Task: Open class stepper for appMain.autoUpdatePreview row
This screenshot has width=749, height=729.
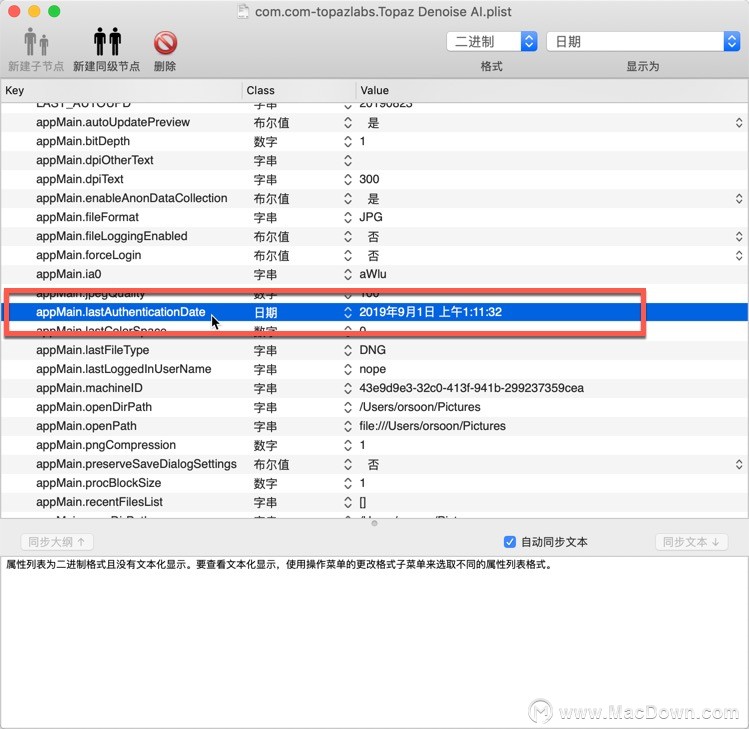Action: [x=348, y=123]
